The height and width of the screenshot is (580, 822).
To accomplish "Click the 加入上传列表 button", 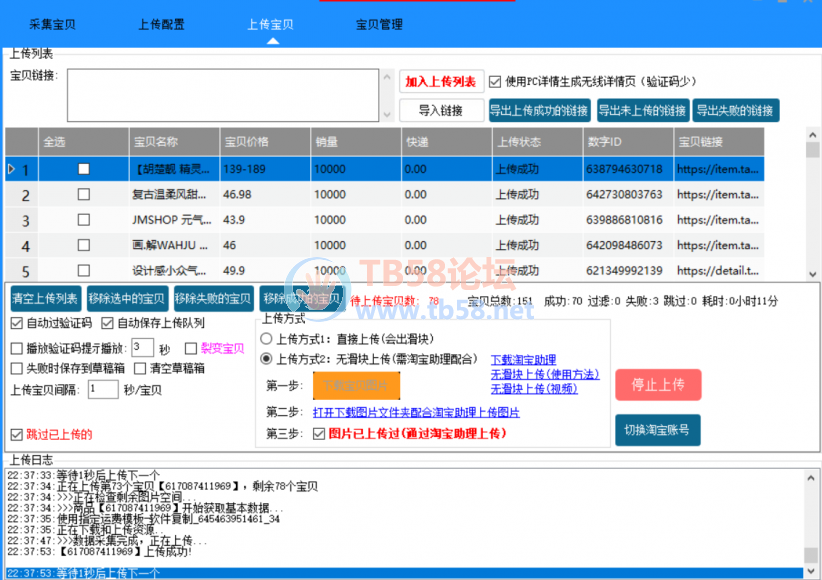I will (441, 81).
